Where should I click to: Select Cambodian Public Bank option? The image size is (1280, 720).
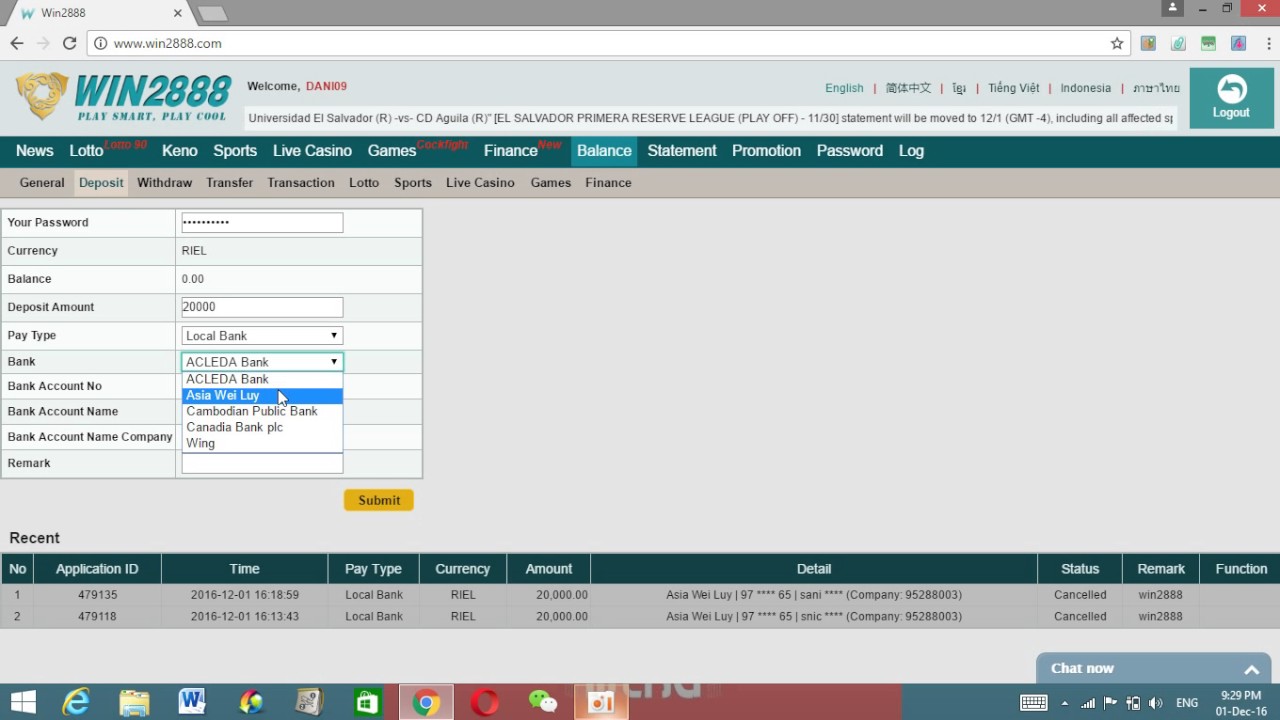(262, 411)
